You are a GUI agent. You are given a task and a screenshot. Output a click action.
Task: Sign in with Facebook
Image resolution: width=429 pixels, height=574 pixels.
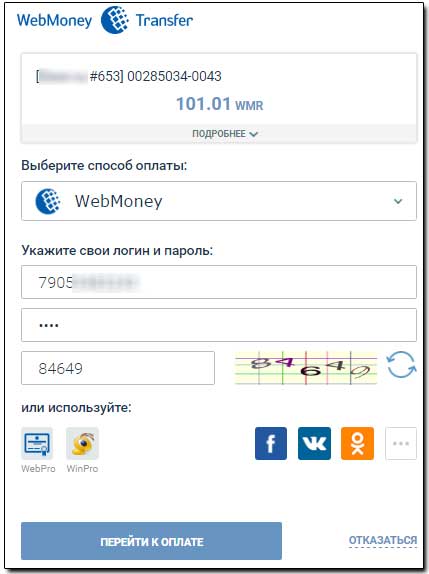[271, 443]
